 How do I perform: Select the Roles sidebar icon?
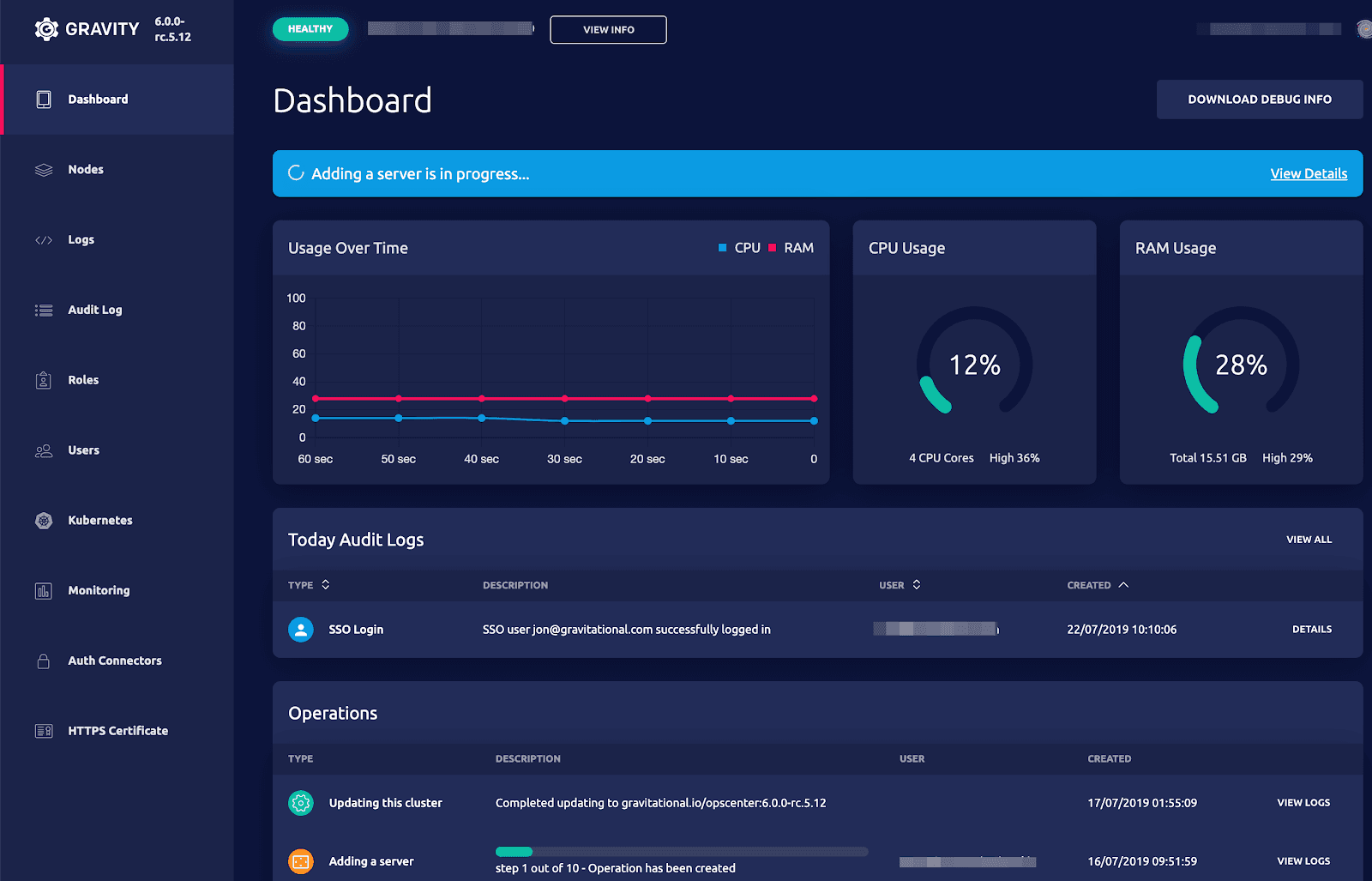click(44, 380)
